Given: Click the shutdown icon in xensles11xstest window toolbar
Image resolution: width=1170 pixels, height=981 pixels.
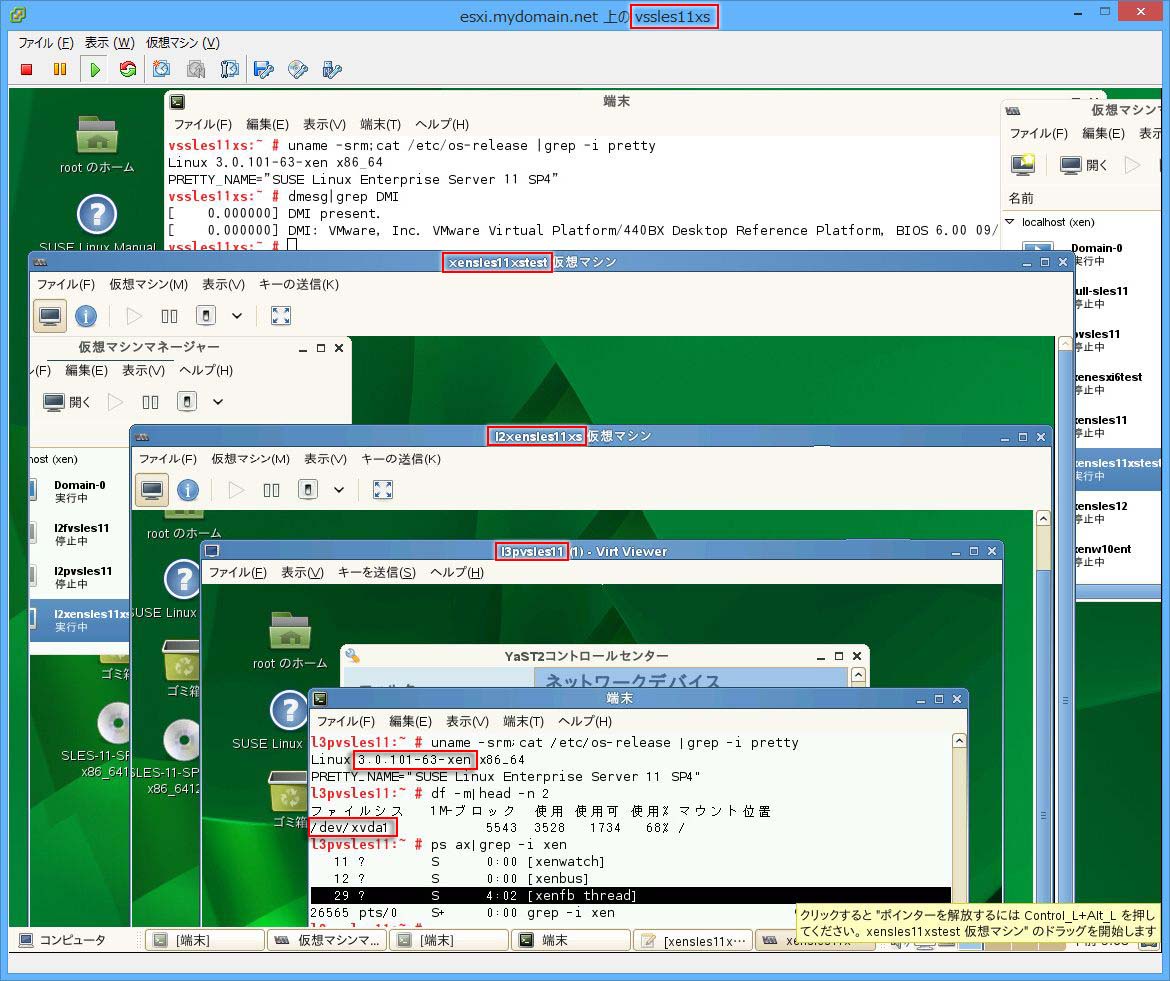Looking at the screenshot, I should (x=205, y=316).
